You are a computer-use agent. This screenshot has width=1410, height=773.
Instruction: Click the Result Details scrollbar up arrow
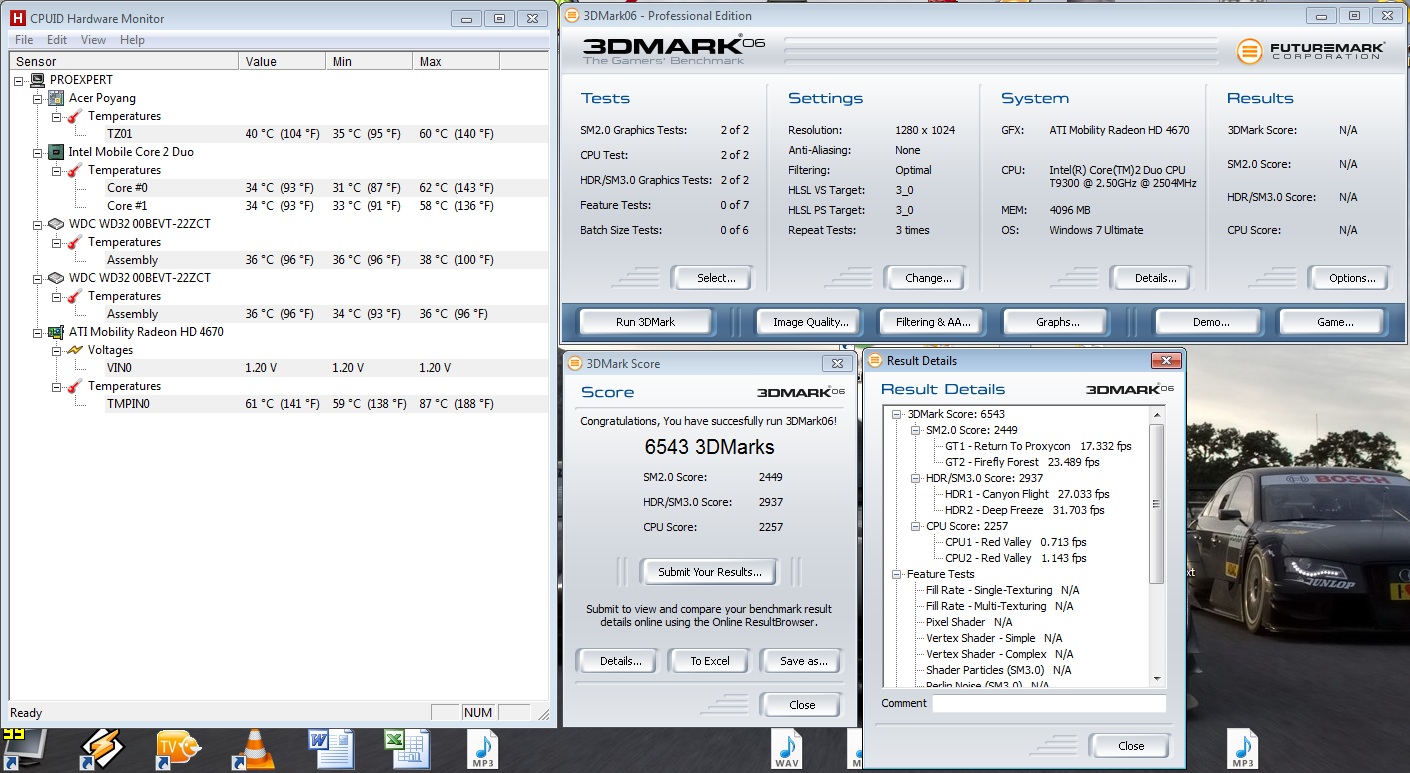[1157, 415]
